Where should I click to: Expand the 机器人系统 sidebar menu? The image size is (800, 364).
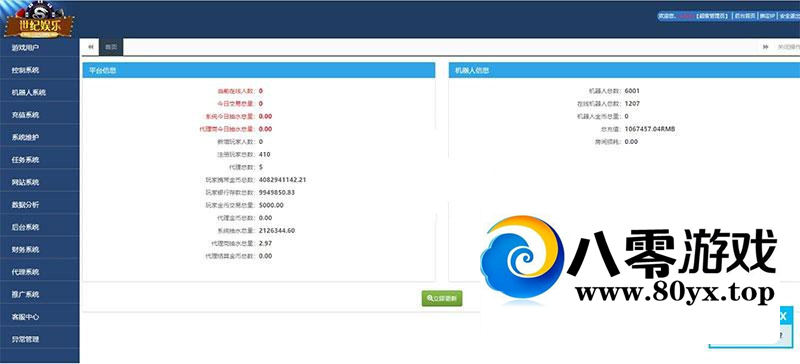click(x=39, y=92)
